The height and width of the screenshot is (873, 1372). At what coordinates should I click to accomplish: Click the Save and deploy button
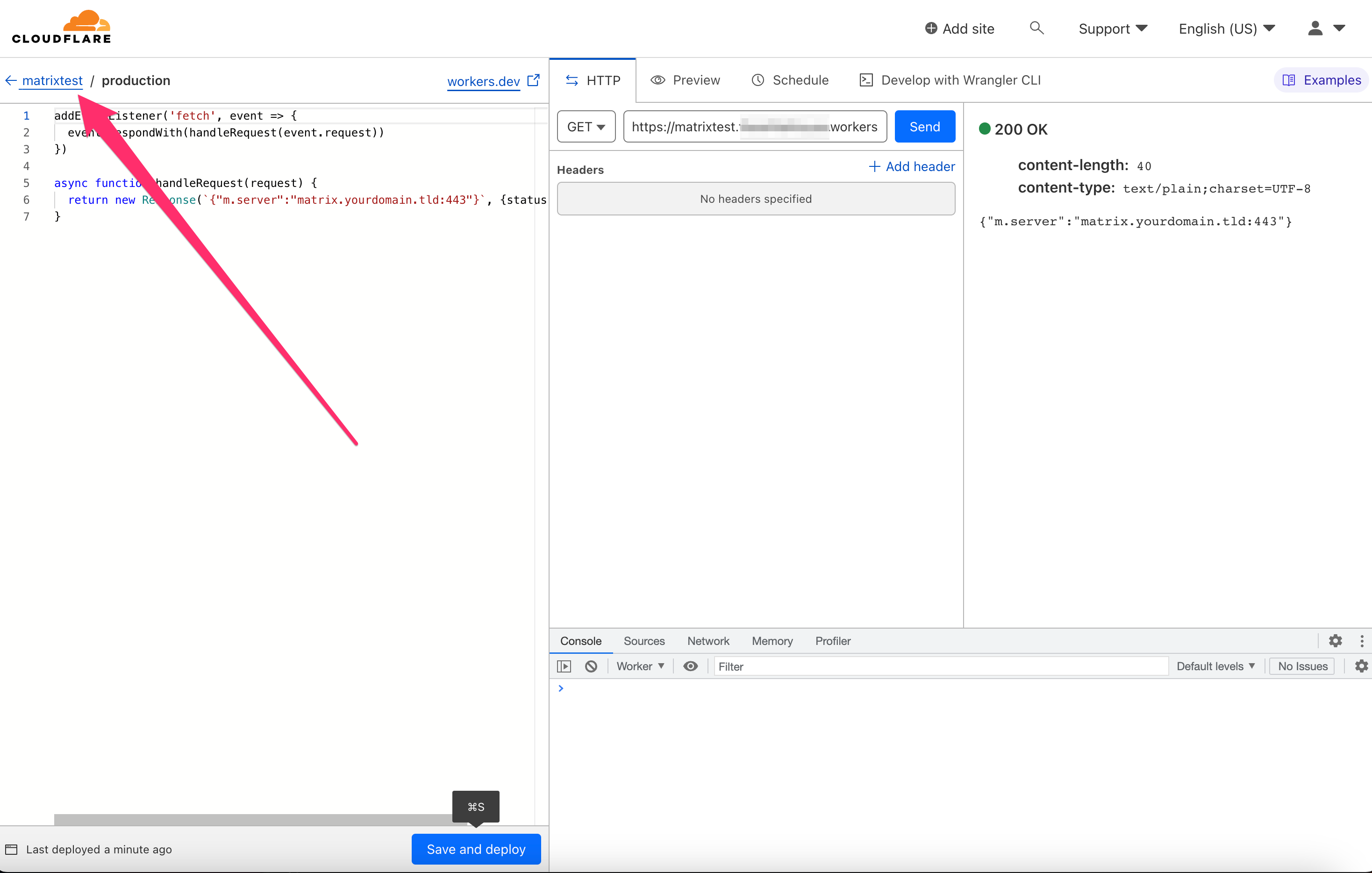click(476, 849)
